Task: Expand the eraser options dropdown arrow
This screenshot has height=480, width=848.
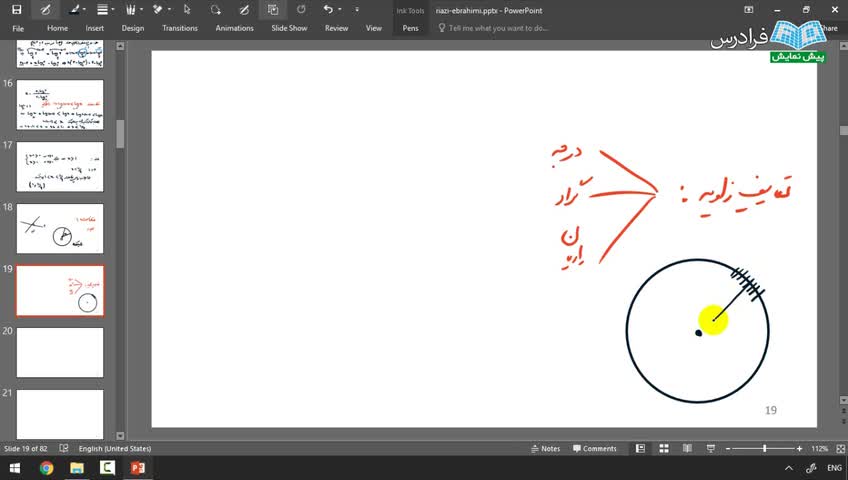Action: 169,10
